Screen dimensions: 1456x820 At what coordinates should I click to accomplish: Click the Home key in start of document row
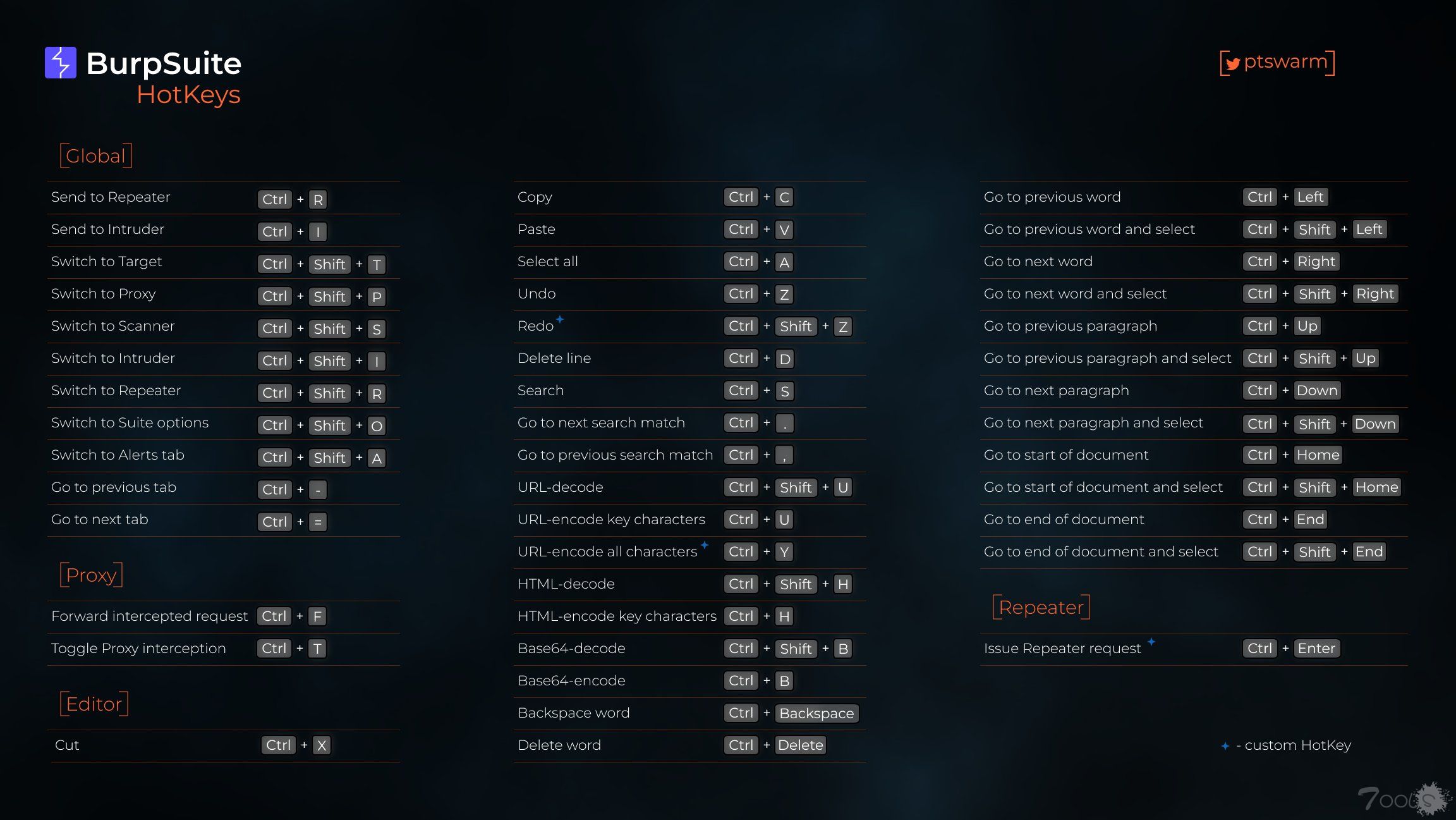tap(1318, 455)
